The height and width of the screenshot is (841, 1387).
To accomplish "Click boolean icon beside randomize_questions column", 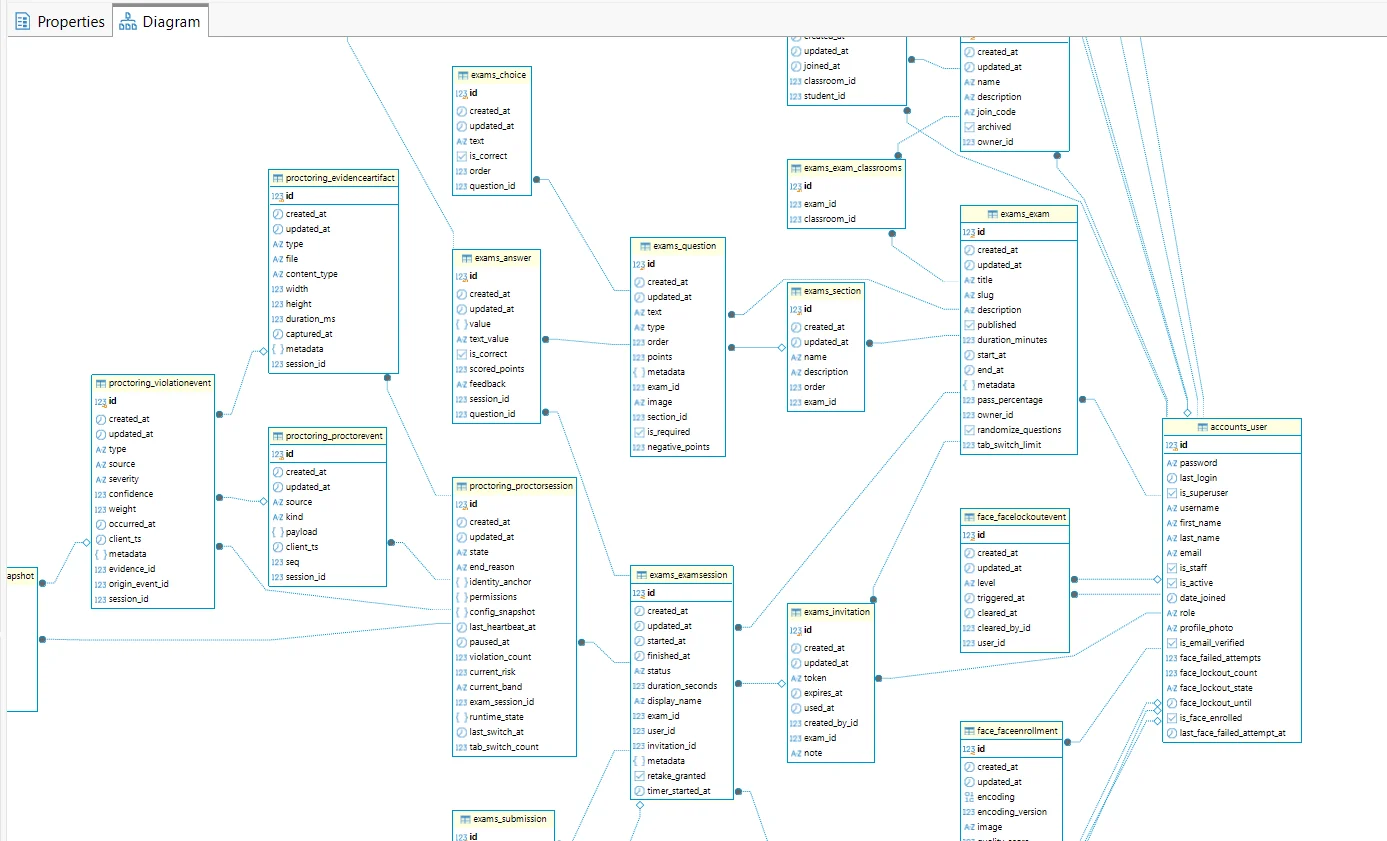I will coord(969,430).
